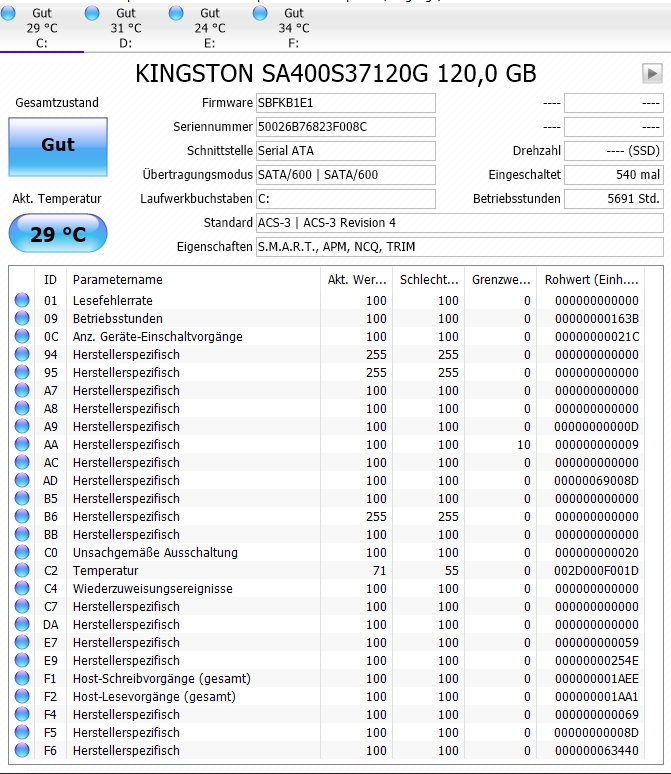
Task: Click the Schlecht... column header
Action: tap(429, 280)
